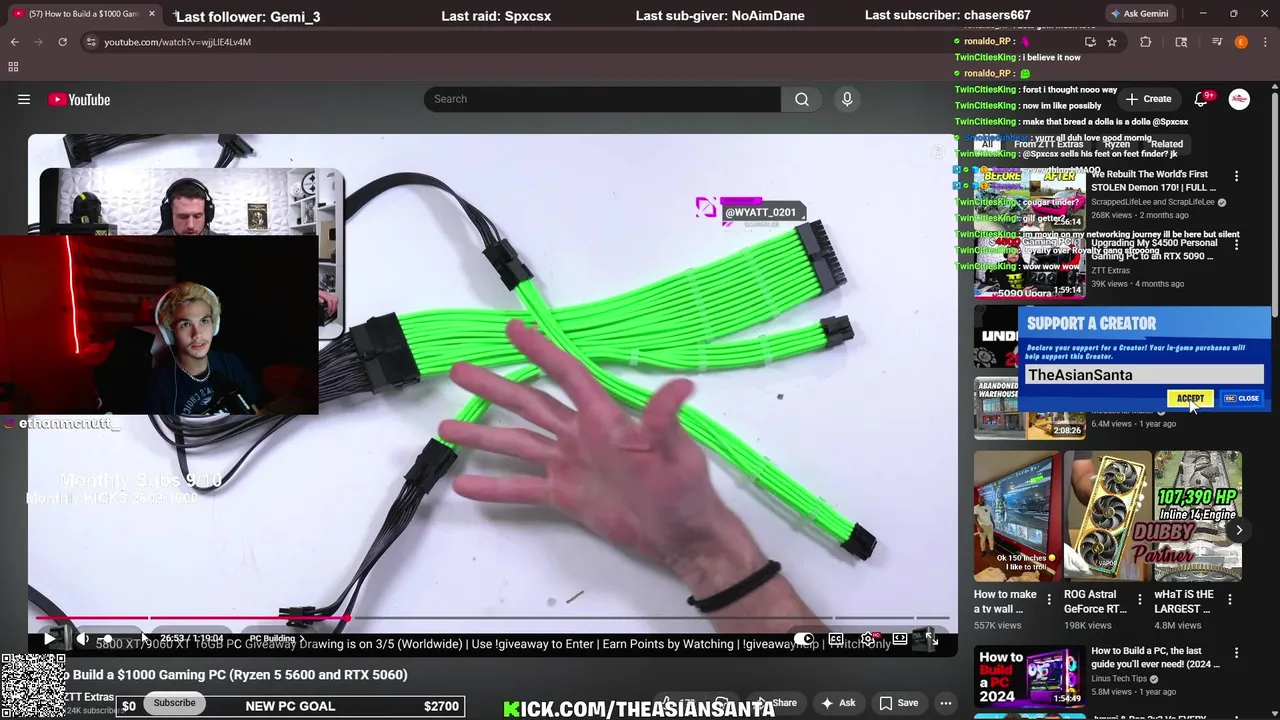The image size is (1280, 720).
Task: Play the paused video
Action: pos(49,638)
